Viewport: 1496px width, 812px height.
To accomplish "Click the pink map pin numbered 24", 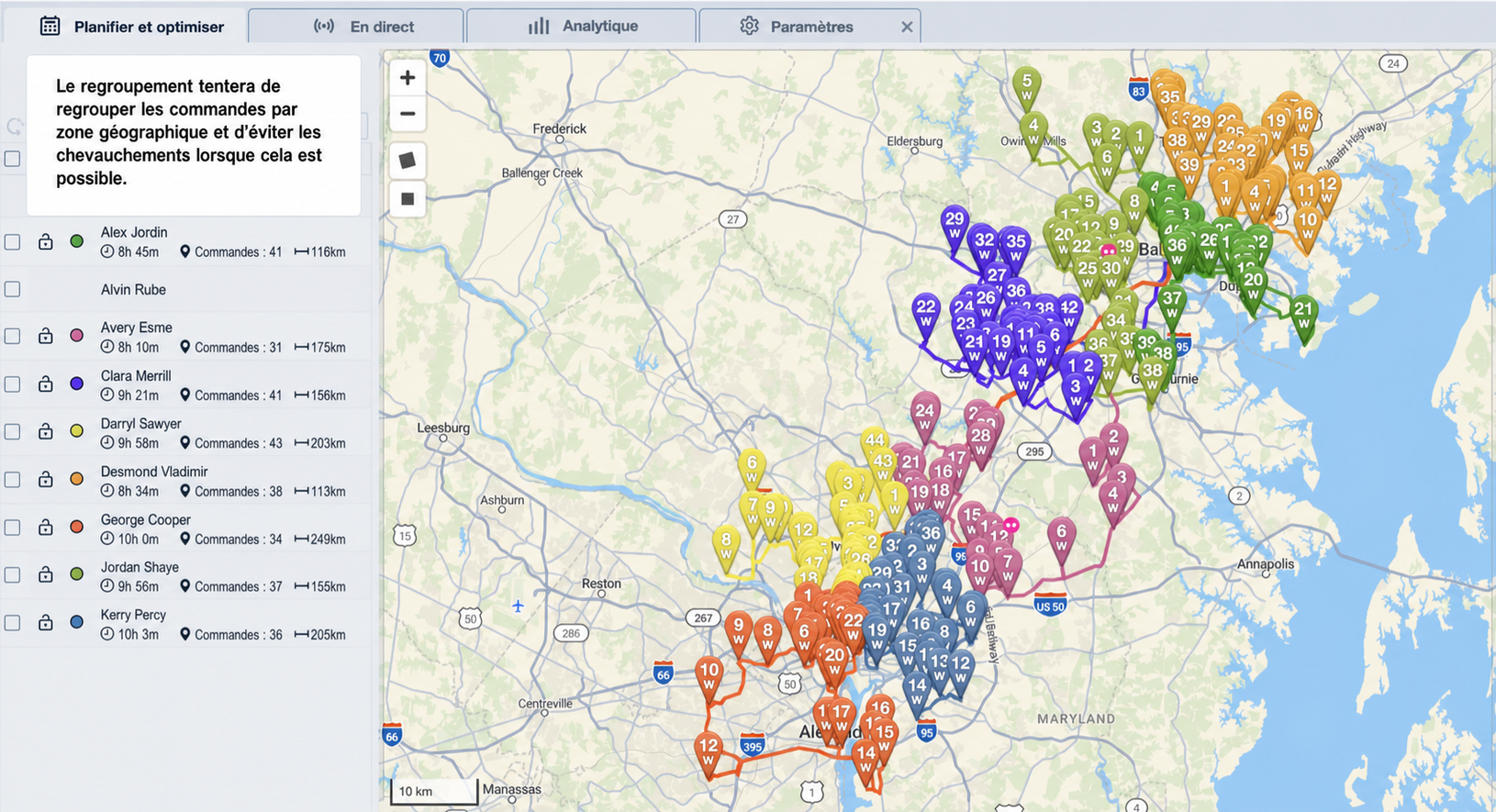I will click(924, 417).
